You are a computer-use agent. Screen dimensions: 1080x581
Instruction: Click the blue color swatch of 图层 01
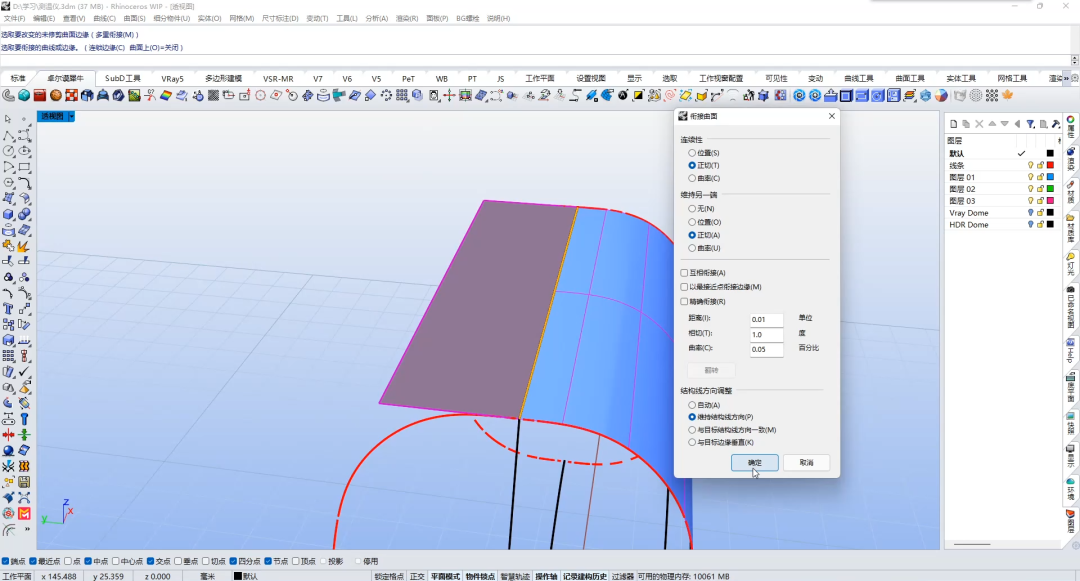[1050, 177]
